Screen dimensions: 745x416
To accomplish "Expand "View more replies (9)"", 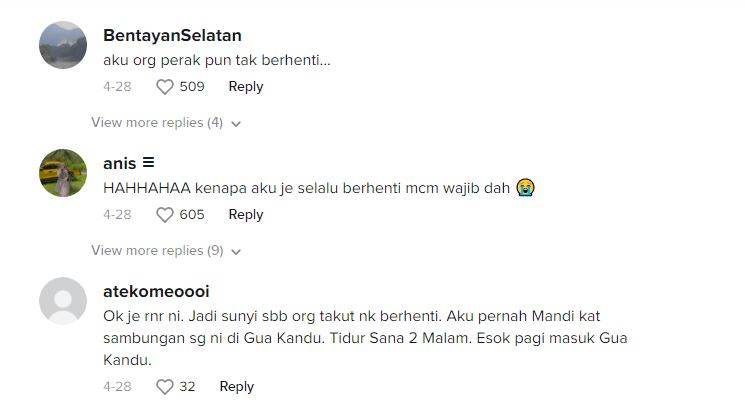I will (157, 251).
